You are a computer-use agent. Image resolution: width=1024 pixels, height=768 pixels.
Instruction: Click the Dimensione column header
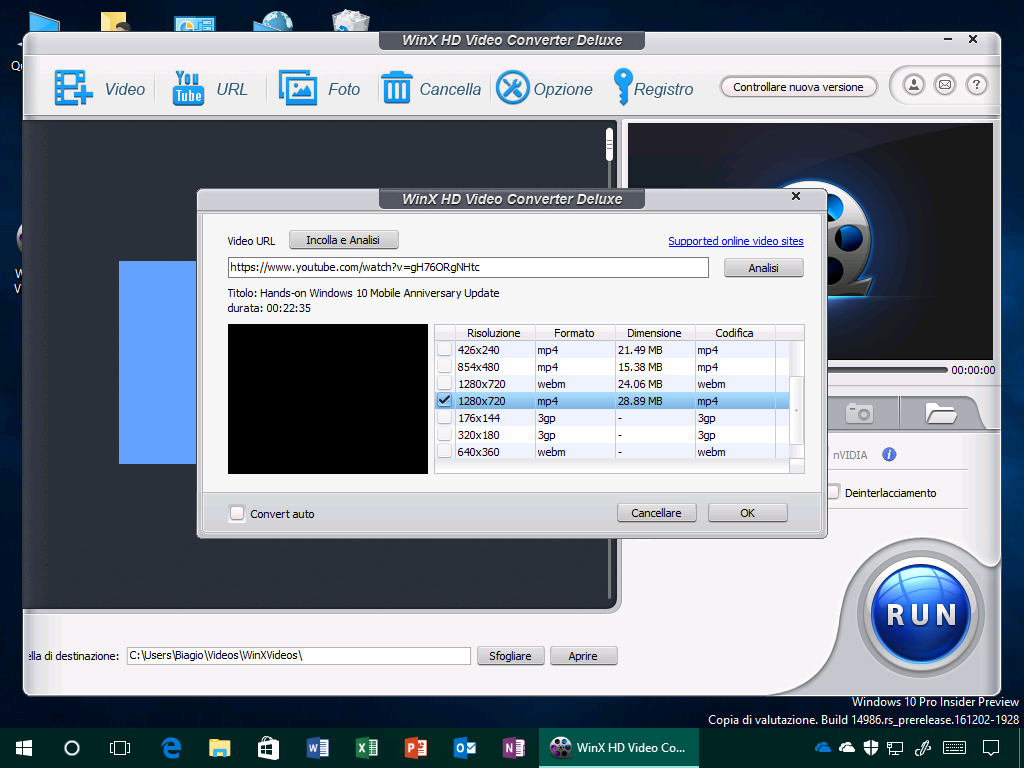(654, 332)
